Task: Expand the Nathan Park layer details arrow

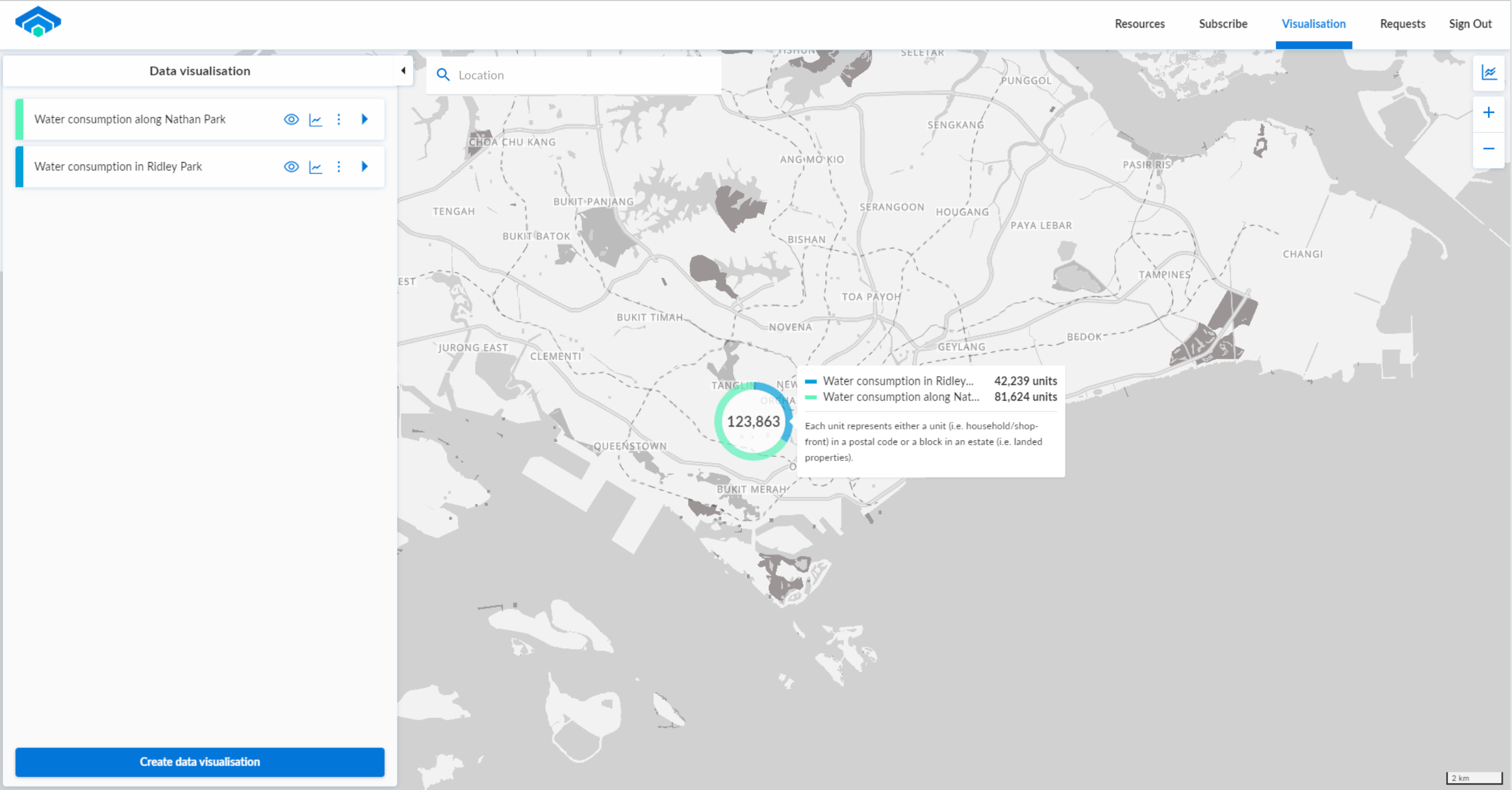Action: click(365, 119)
